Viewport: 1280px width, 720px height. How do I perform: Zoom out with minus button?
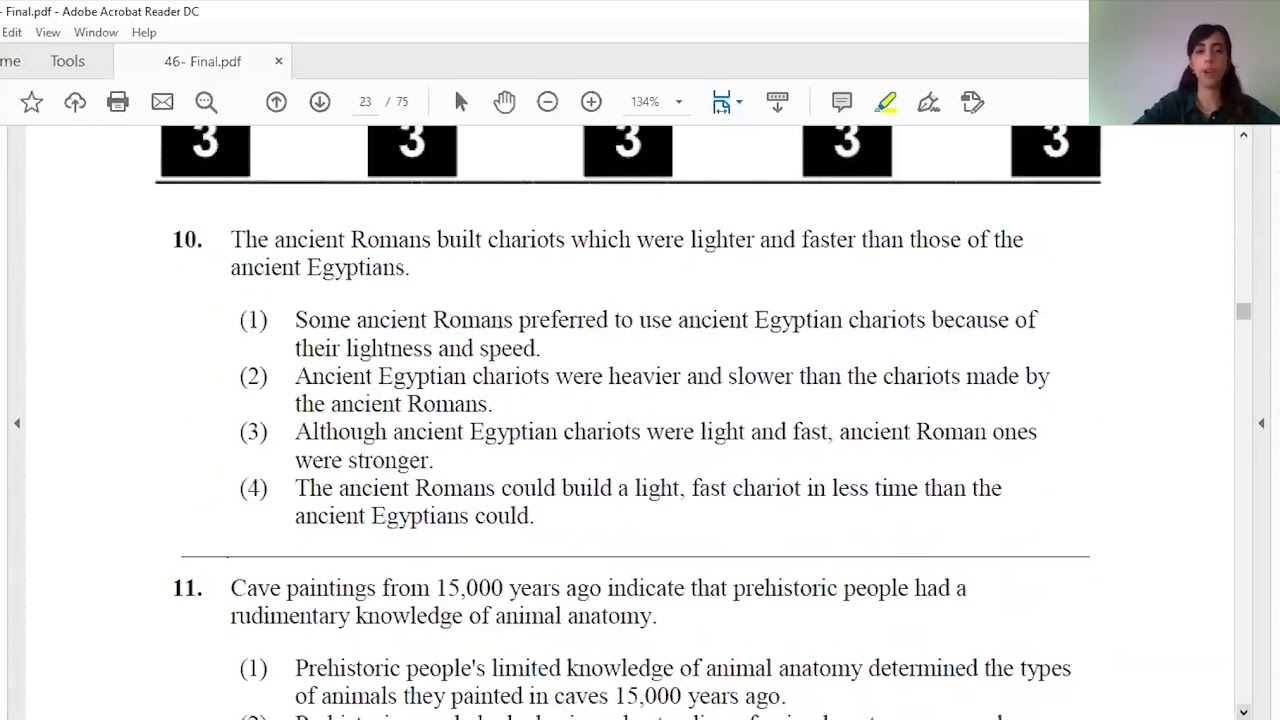547,102
